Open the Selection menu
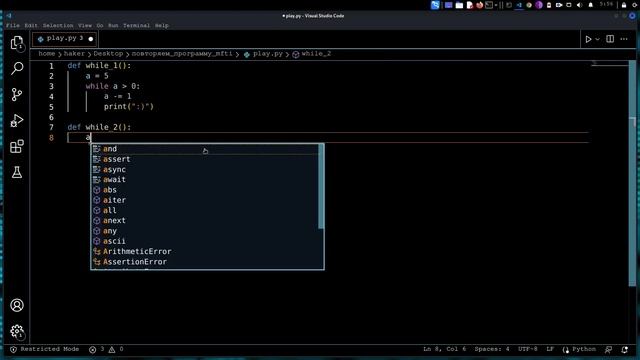640x360 pixels. click(x=58, y=25)
